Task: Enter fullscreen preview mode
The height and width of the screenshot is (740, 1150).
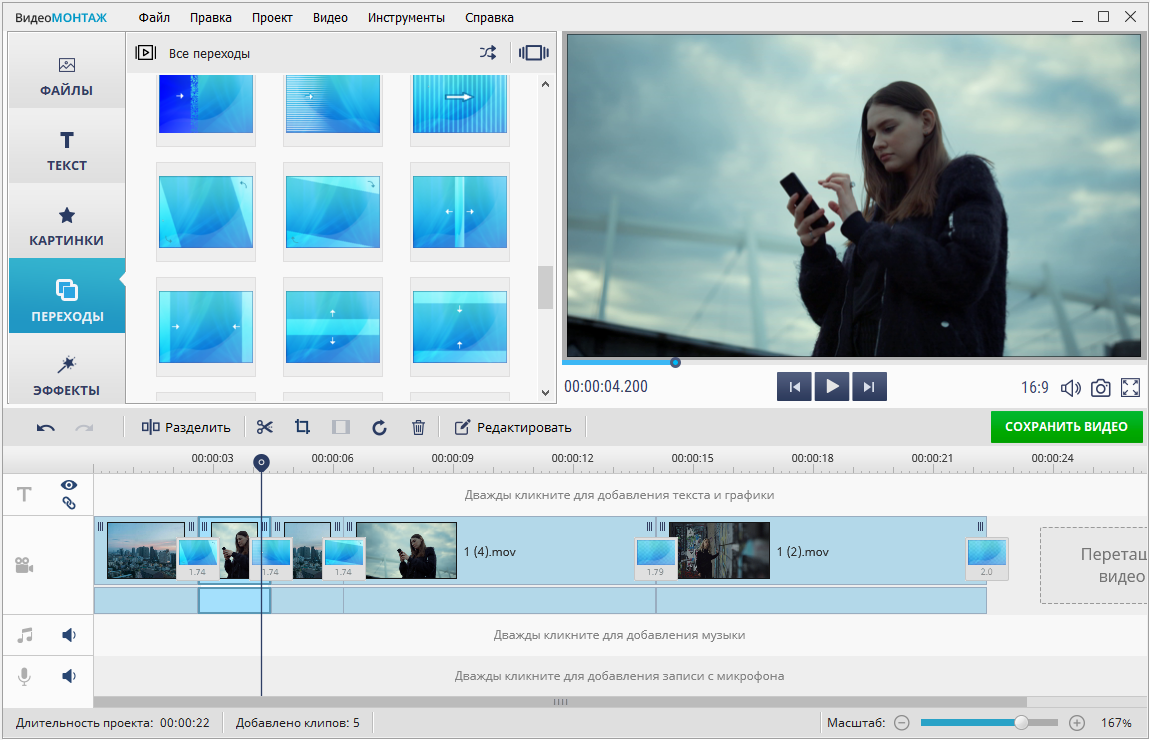Action: (1130, 387)
